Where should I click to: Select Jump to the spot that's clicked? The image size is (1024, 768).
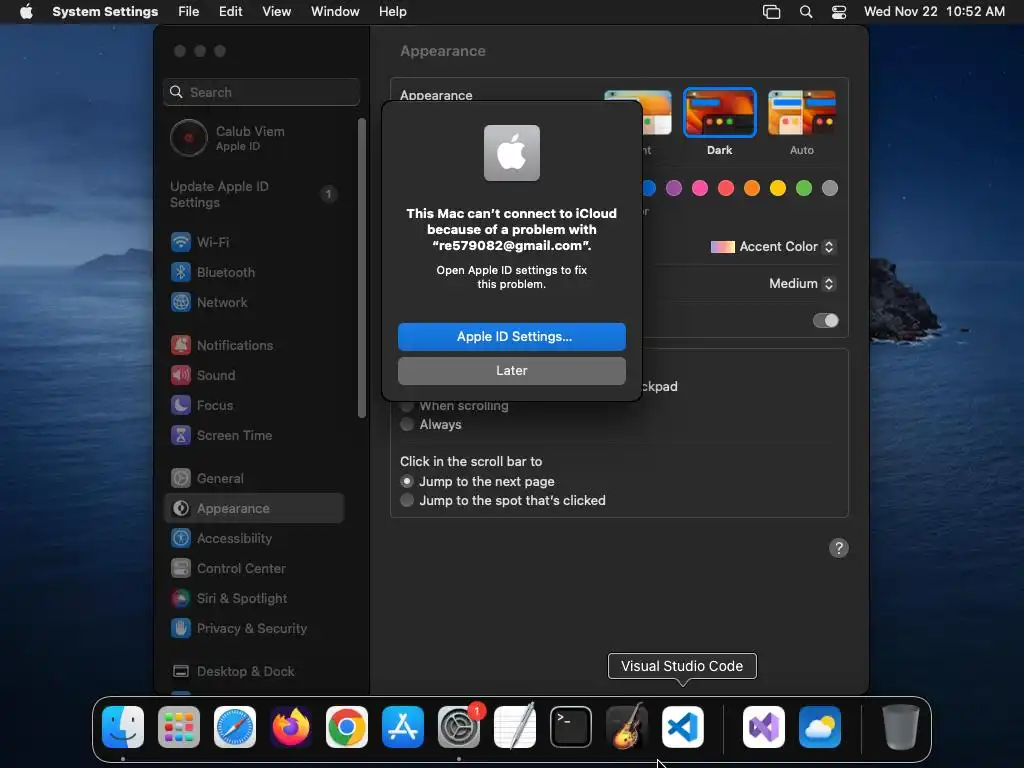[x=407, y=501]
